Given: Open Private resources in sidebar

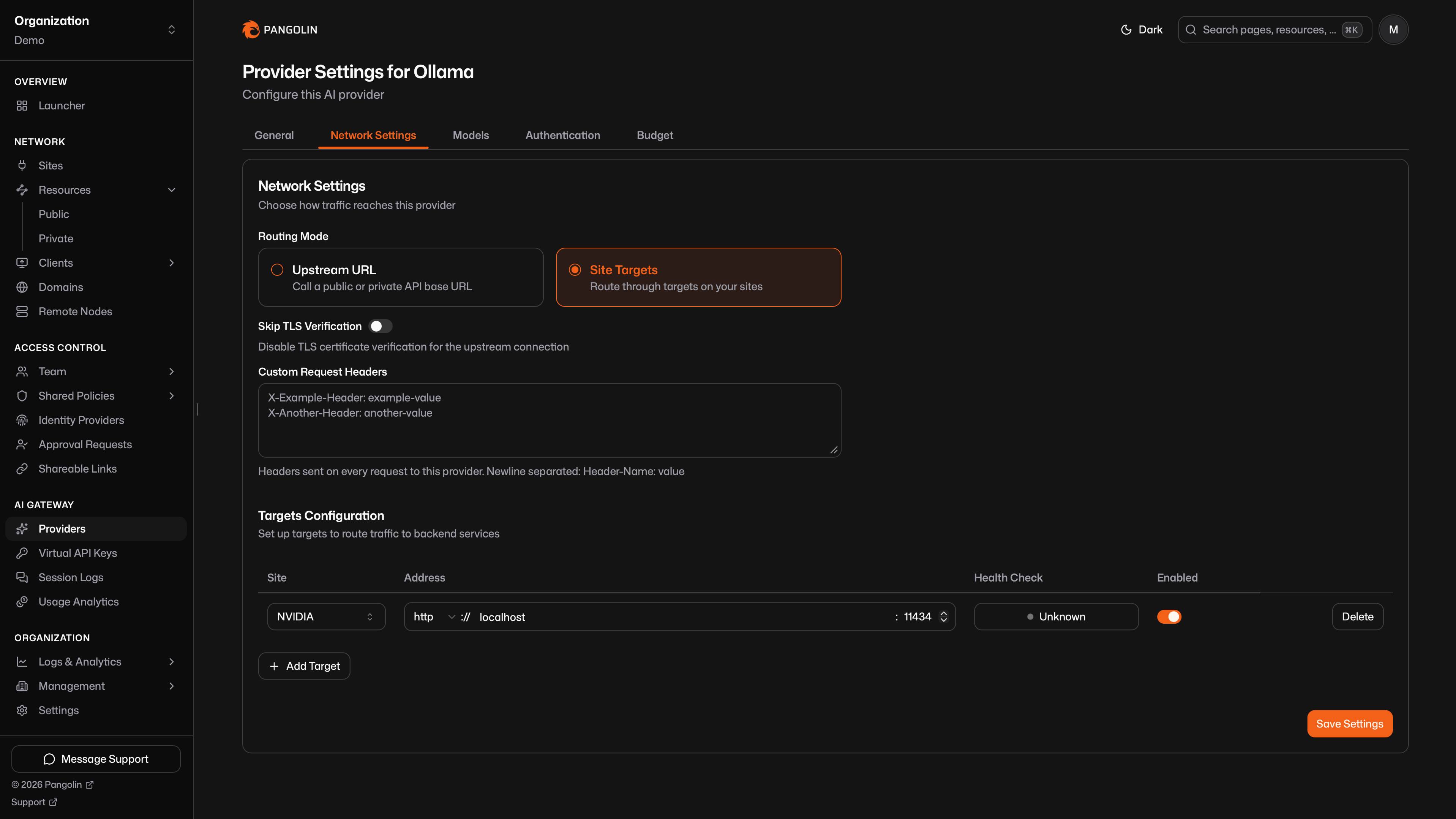Looking at the screenshot, I should 55,239.
